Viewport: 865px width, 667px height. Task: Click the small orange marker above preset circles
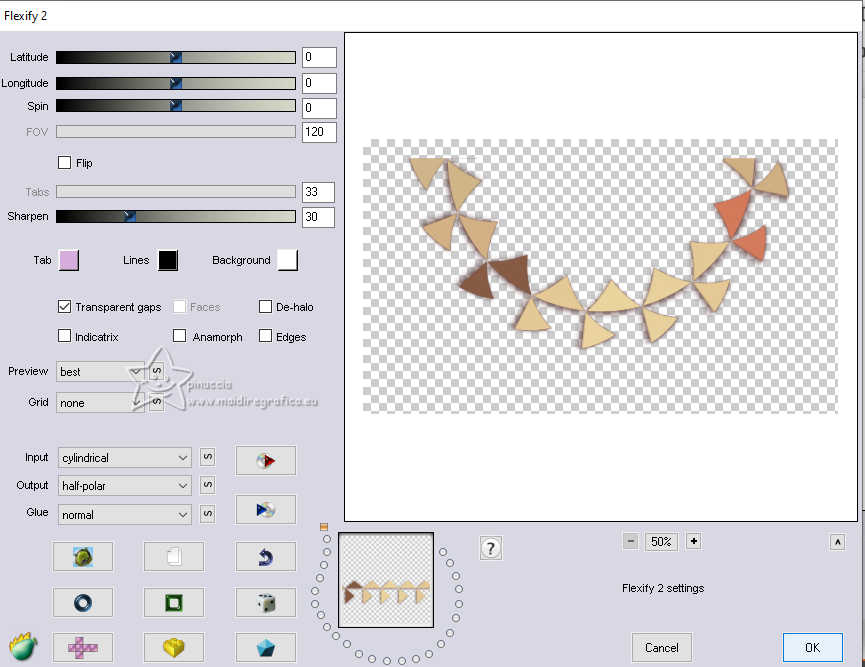click(x=324, y=527)
